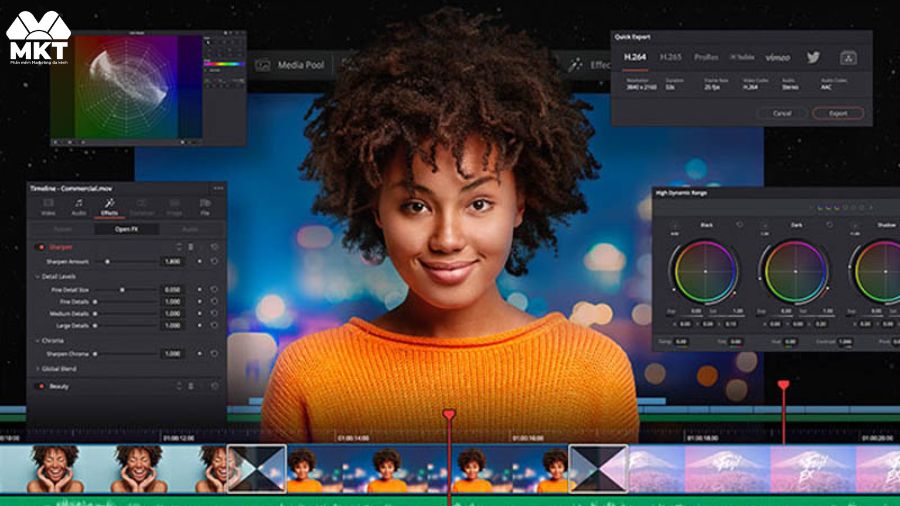Viewport: 900px width, 506px height.
Task: Open the Effects tab in inspector
Action: tap(109, 207)
